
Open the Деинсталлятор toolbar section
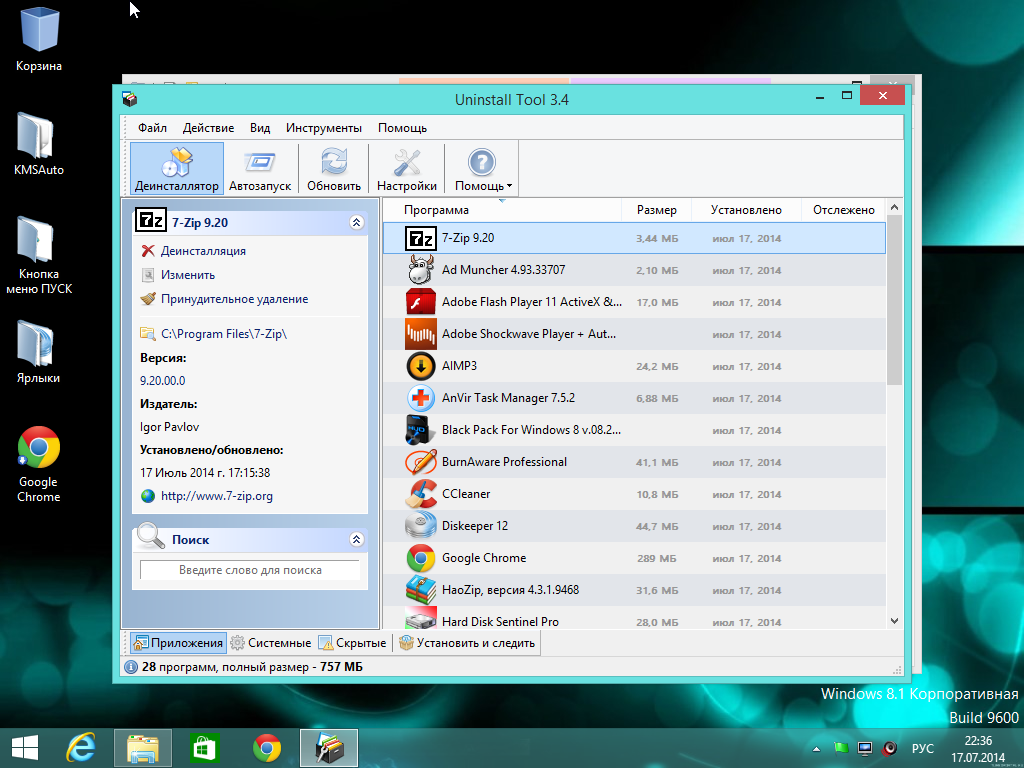pyautogui.click(x=176, y=169)
